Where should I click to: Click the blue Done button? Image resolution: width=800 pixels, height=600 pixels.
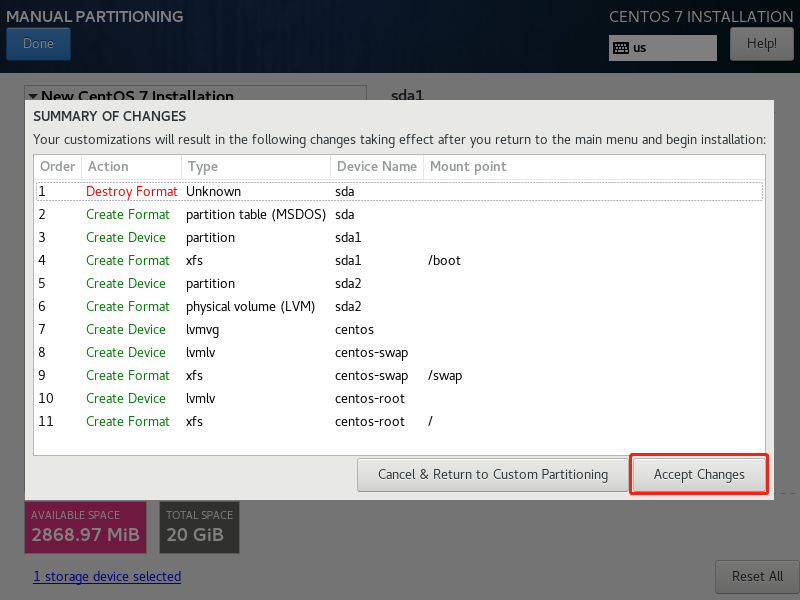pos(38,44)
